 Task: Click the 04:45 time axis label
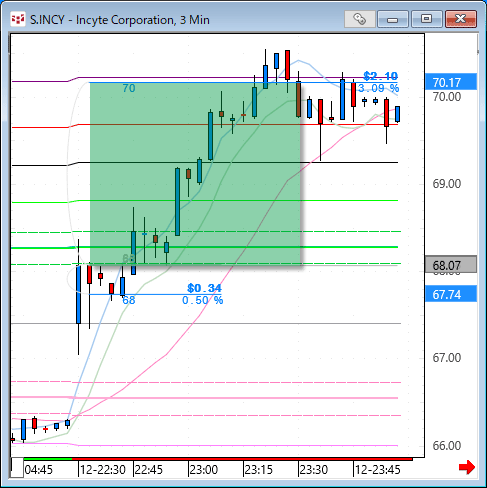(x=39, y=470)
